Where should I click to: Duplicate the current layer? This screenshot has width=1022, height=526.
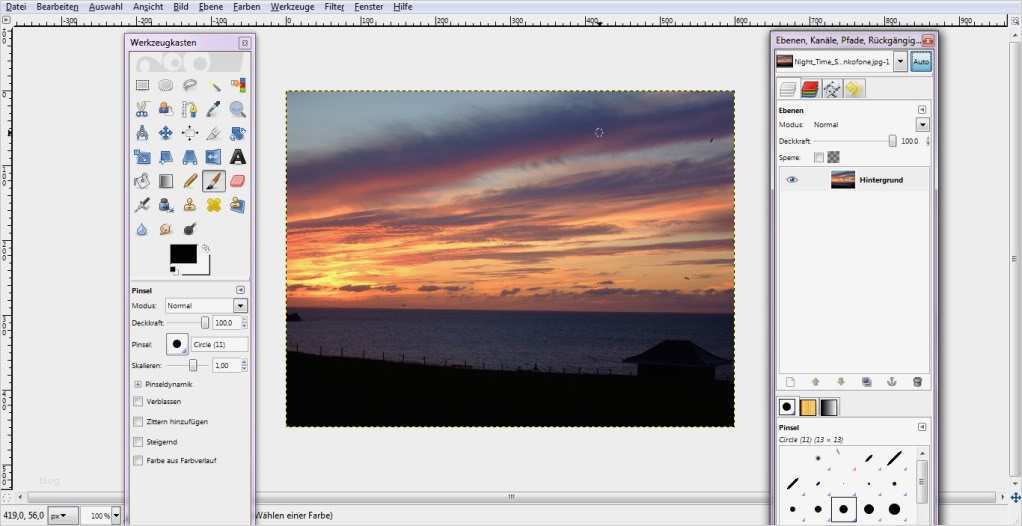[x=866, y=382]
